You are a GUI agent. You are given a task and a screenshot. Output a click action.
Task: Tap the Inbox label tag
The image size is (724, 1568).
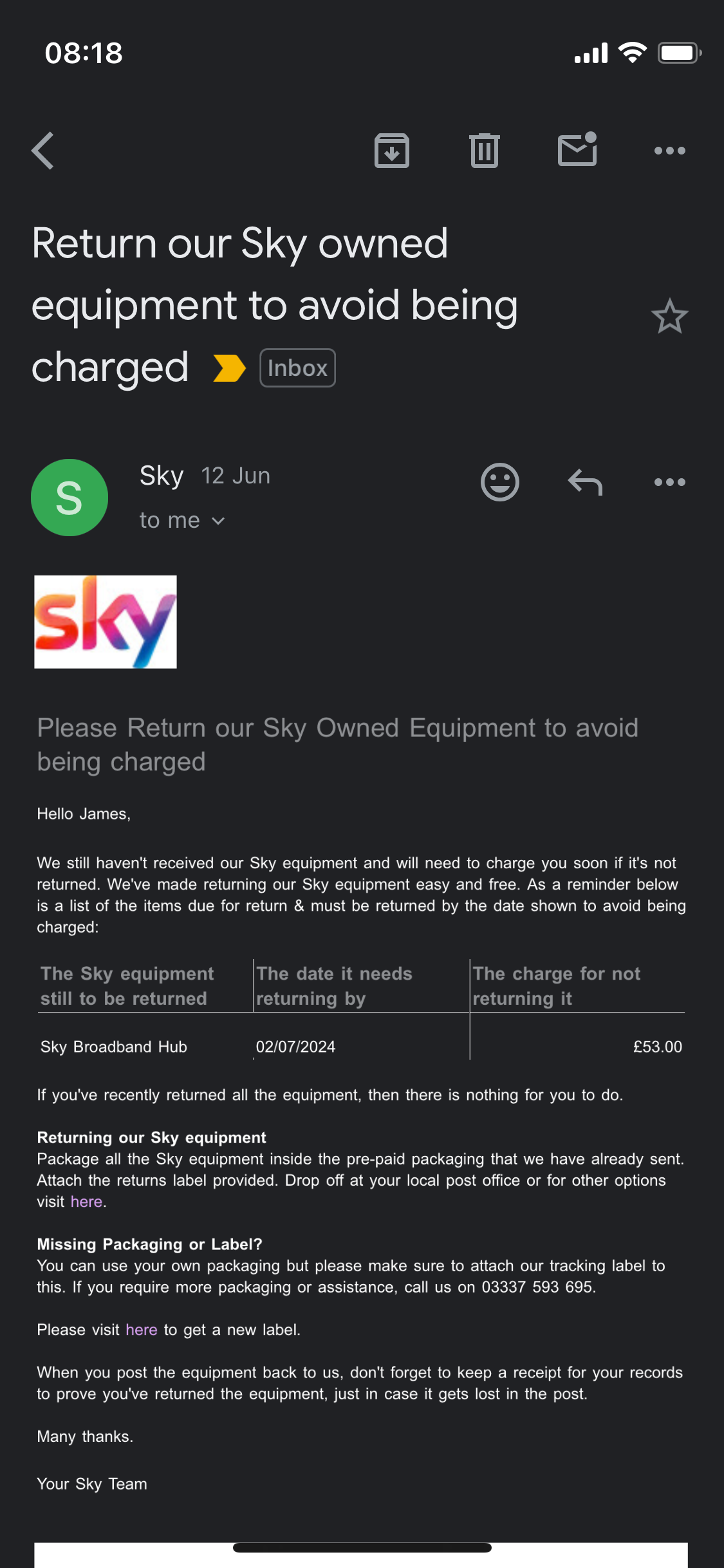click(x=297, y=368)
